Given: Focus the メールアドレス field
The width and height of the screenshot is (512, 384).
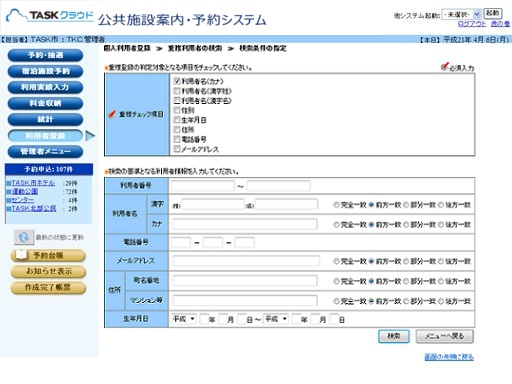Looking at the screenshot, I should [x=246, y=261].
